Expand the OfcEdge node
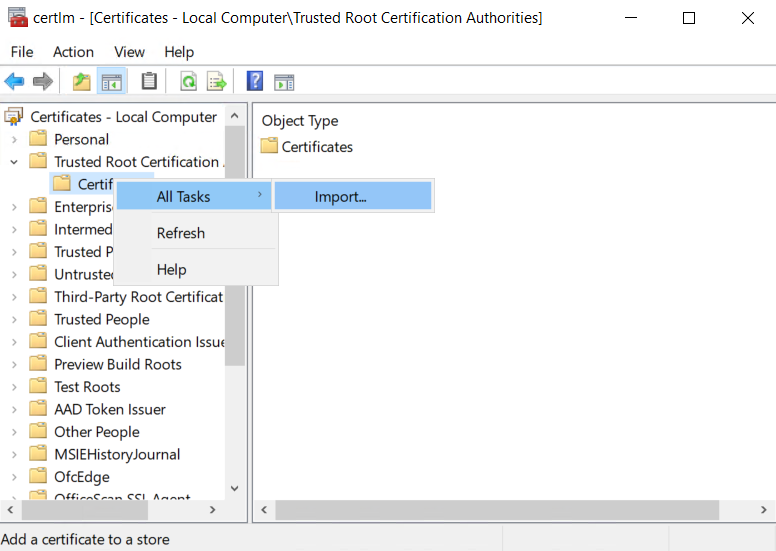776x551 pixels. pyautogui.click(x=14, y=477)
